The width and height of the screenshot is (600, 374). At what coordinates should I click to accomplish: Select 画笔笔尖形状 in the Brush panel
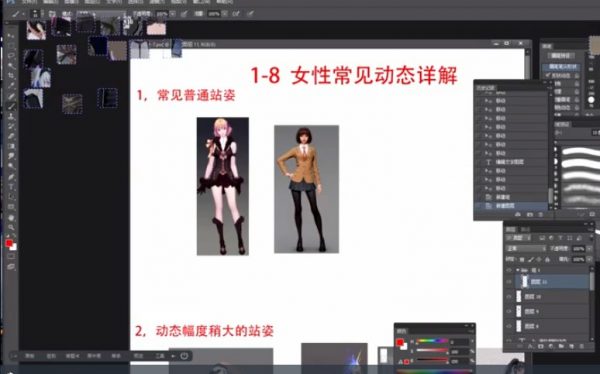point(562,67)
